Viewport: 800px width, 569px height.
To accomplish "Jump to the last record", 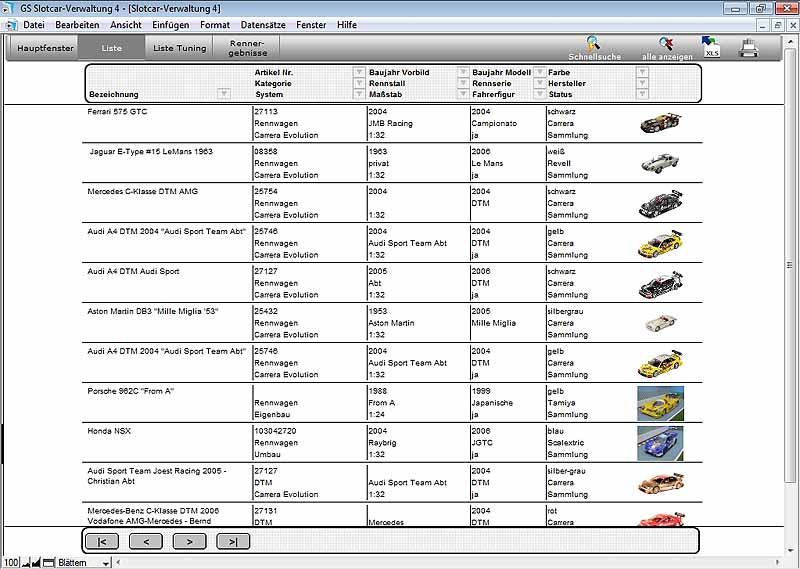I will click(232, 541).
